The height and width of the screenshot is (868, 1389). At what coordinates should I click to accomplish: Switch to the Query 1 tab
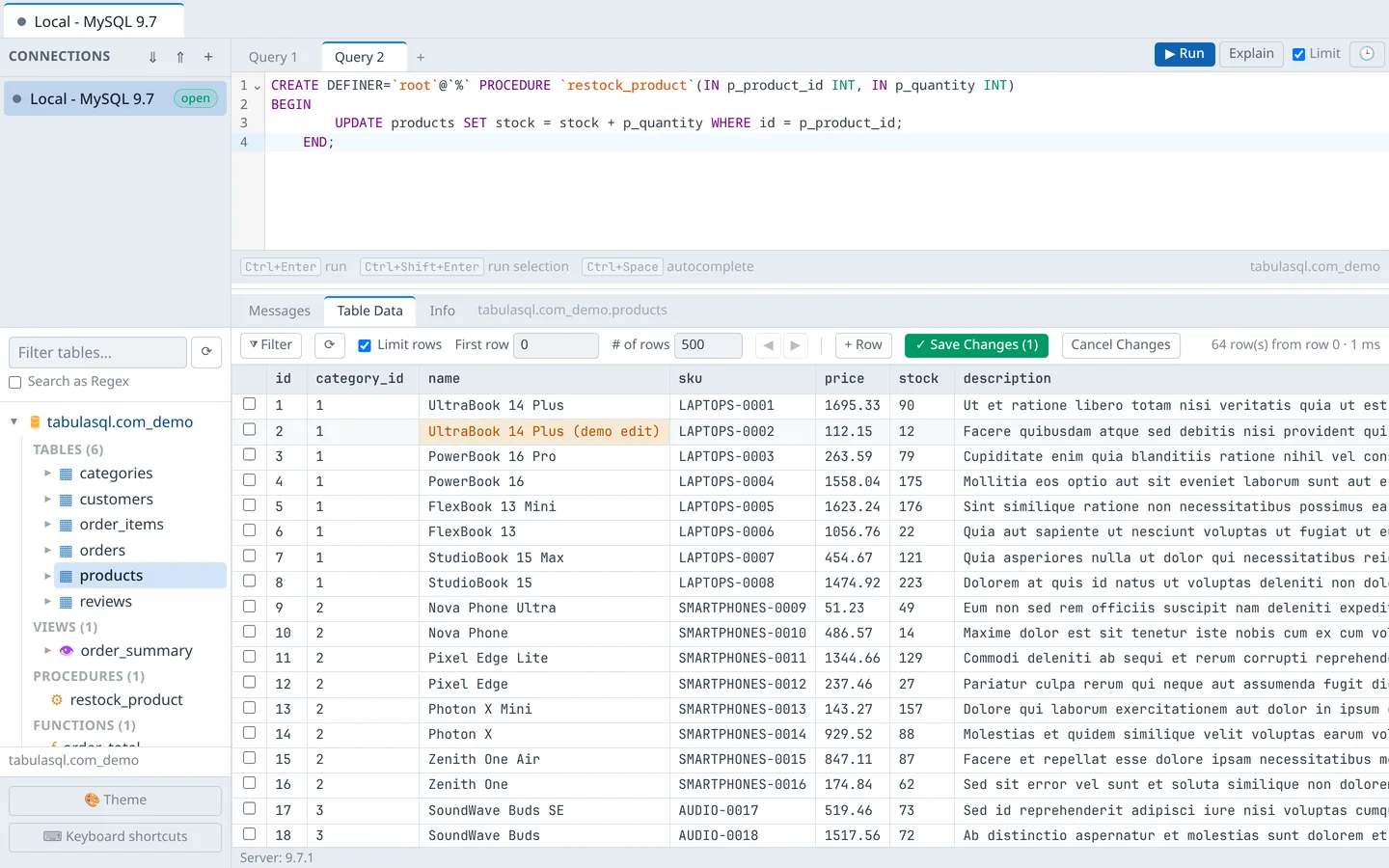tap(273, 58)
